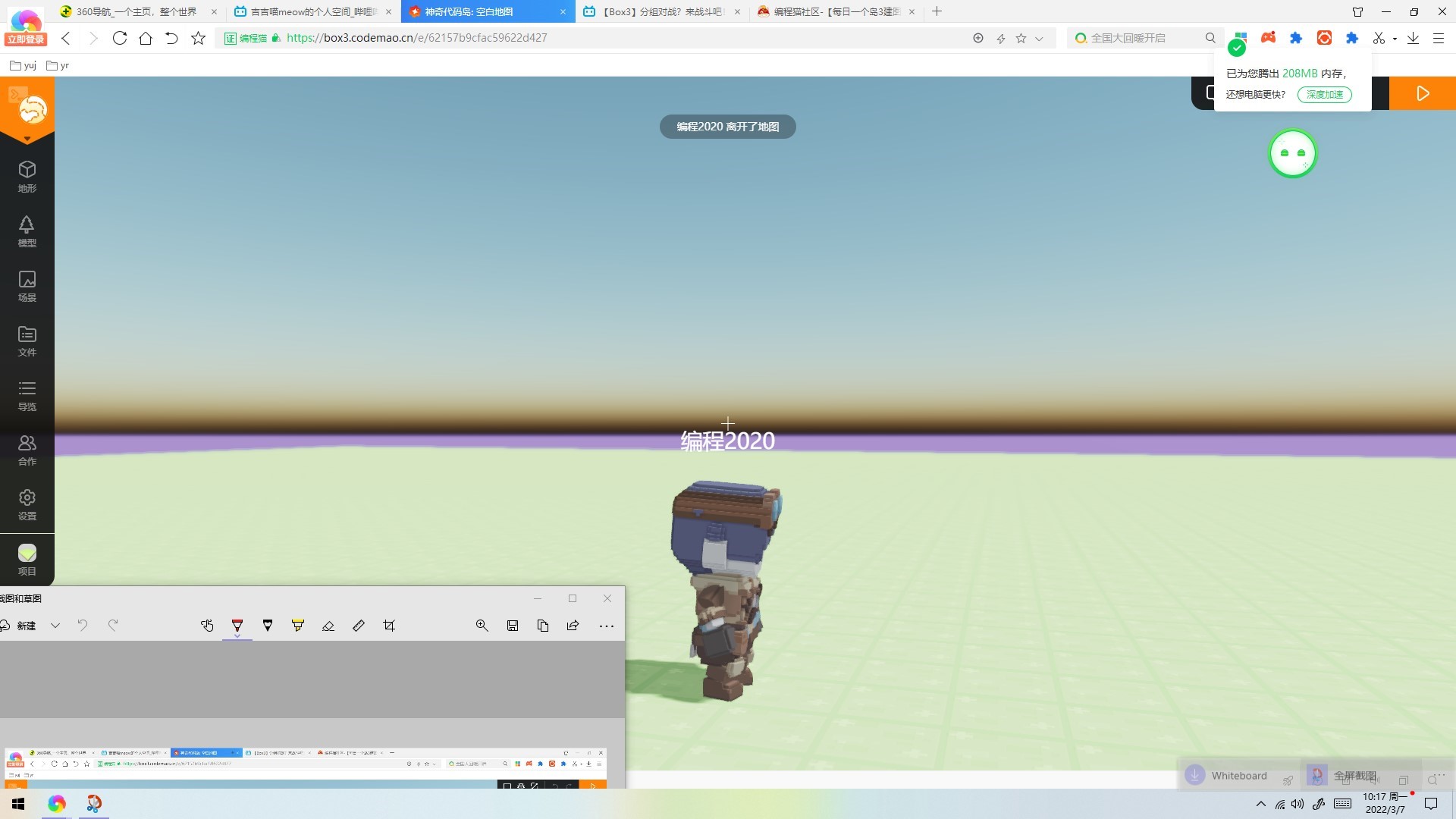Open the 场景 scene panel

click(x=27, y=286)
